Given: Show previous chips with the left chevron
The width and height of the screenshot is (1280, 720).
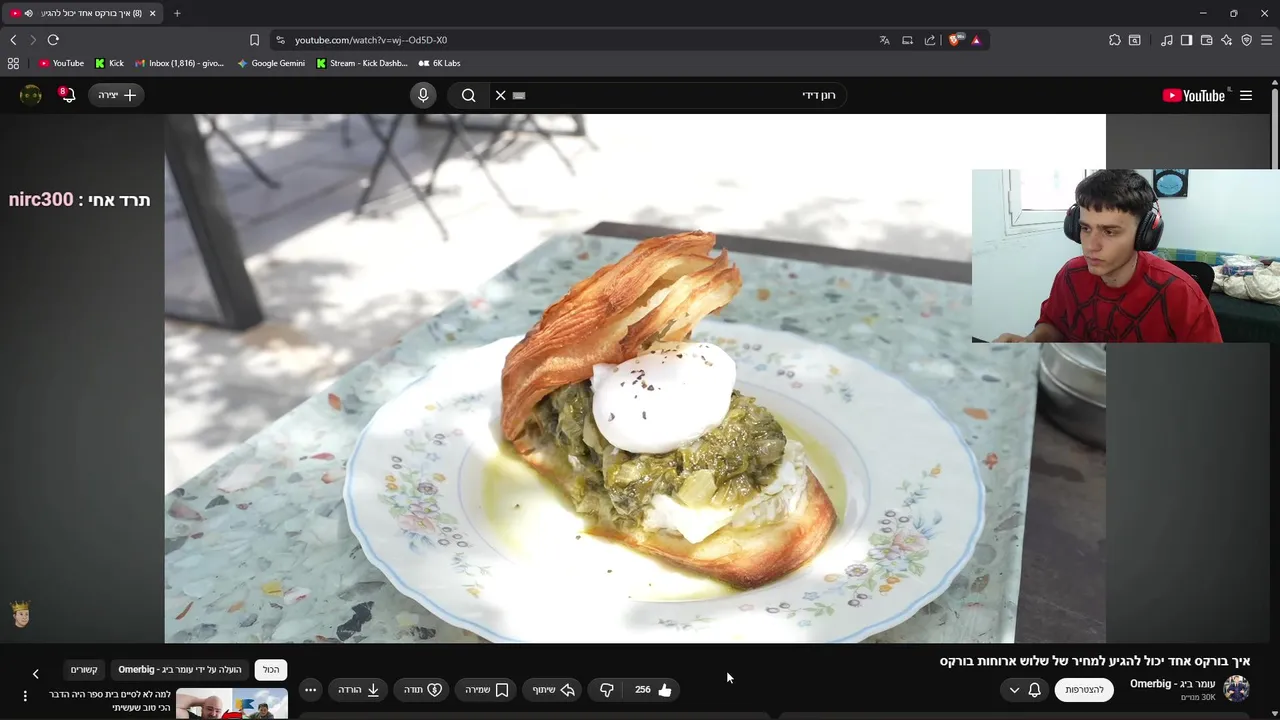Looking at the screenshot, I should 35,674.
